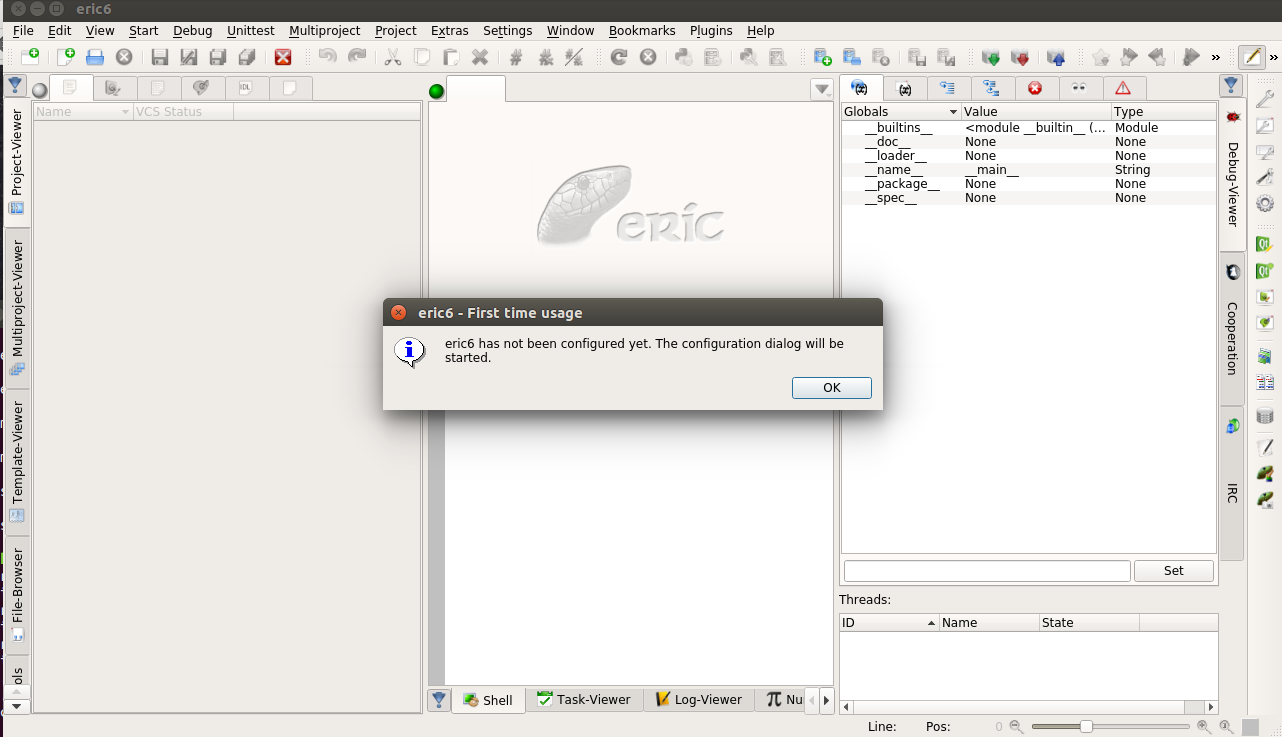Open the Debug menu
The image size is (1282, 737).
(x=192, y=31)
